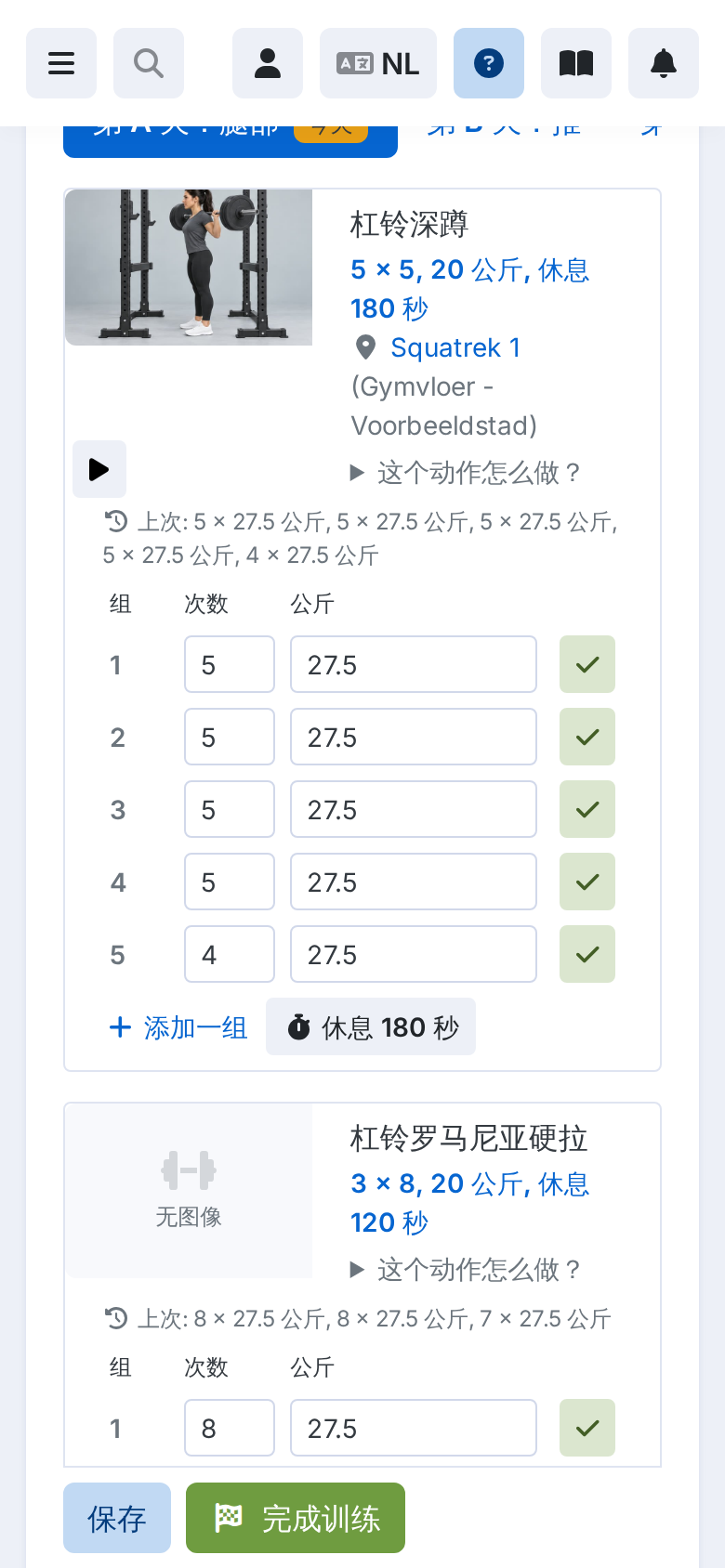Toggle the set 1 squat completion checkmark
This screenshot has height=1568, width=725.
click(x=587, y=664)
